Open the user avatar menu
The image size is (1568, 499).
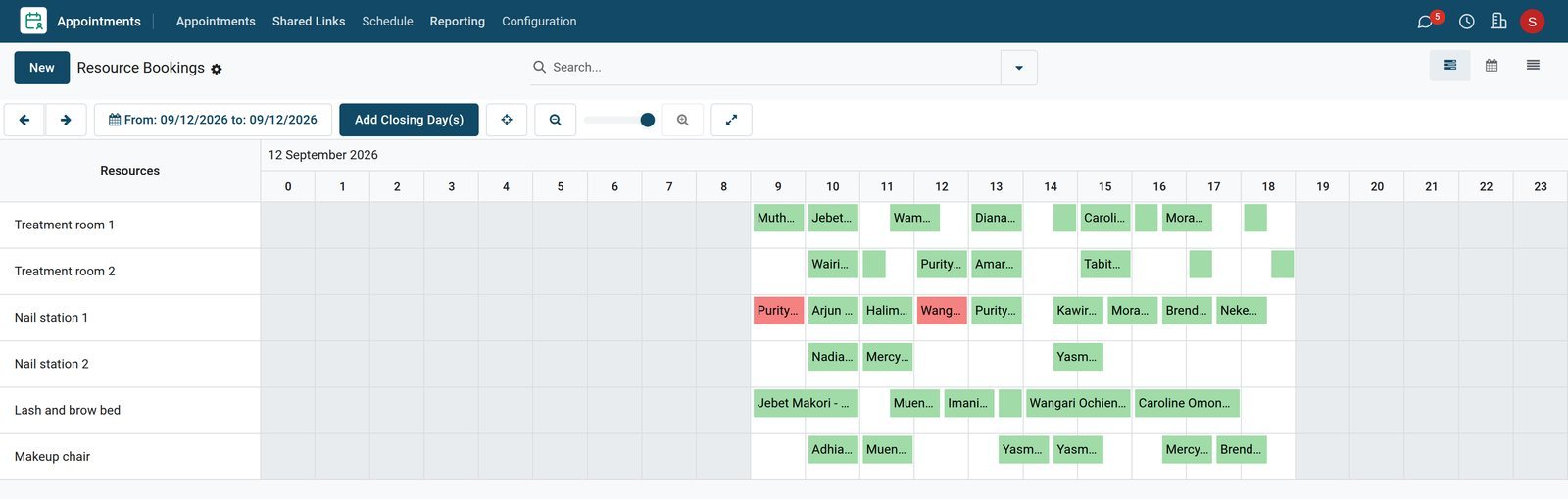pos(1532,22)
